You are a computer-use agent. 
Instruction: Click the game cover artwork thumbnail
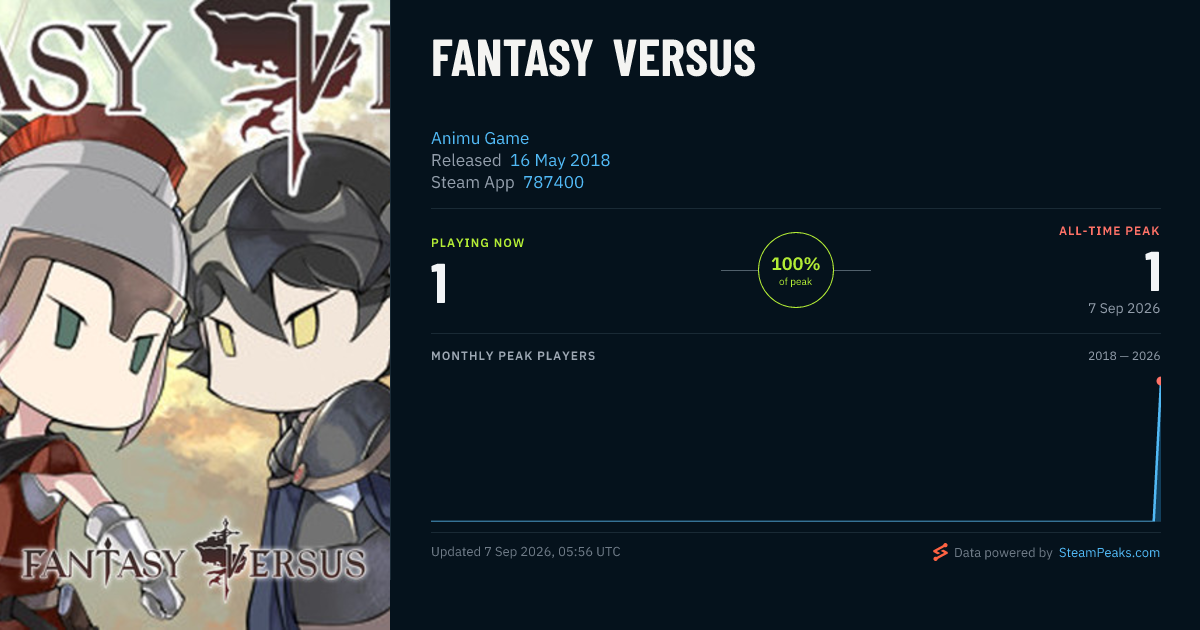point(195,315)
